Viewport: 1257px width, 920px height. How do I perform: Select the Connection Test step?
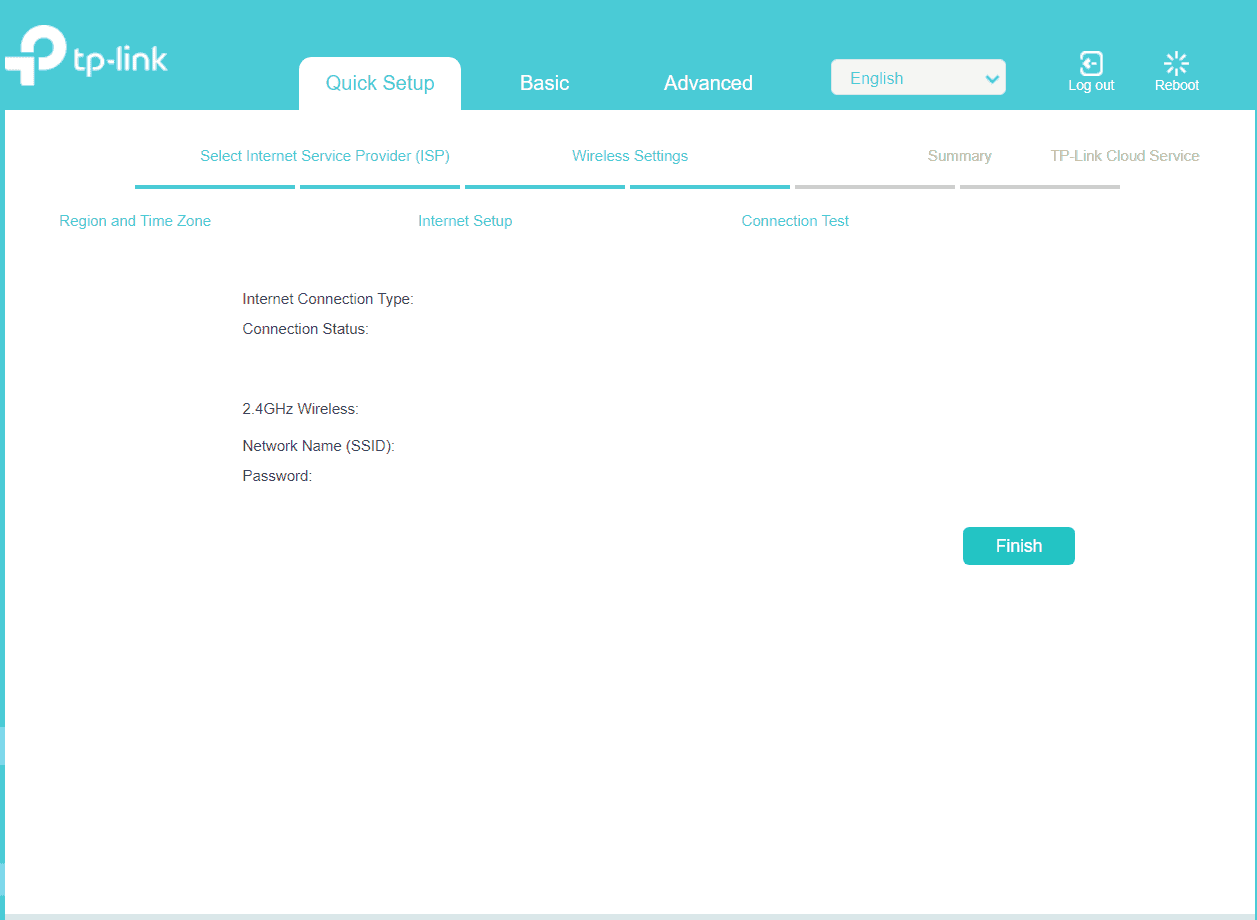[x=795, y=221]
